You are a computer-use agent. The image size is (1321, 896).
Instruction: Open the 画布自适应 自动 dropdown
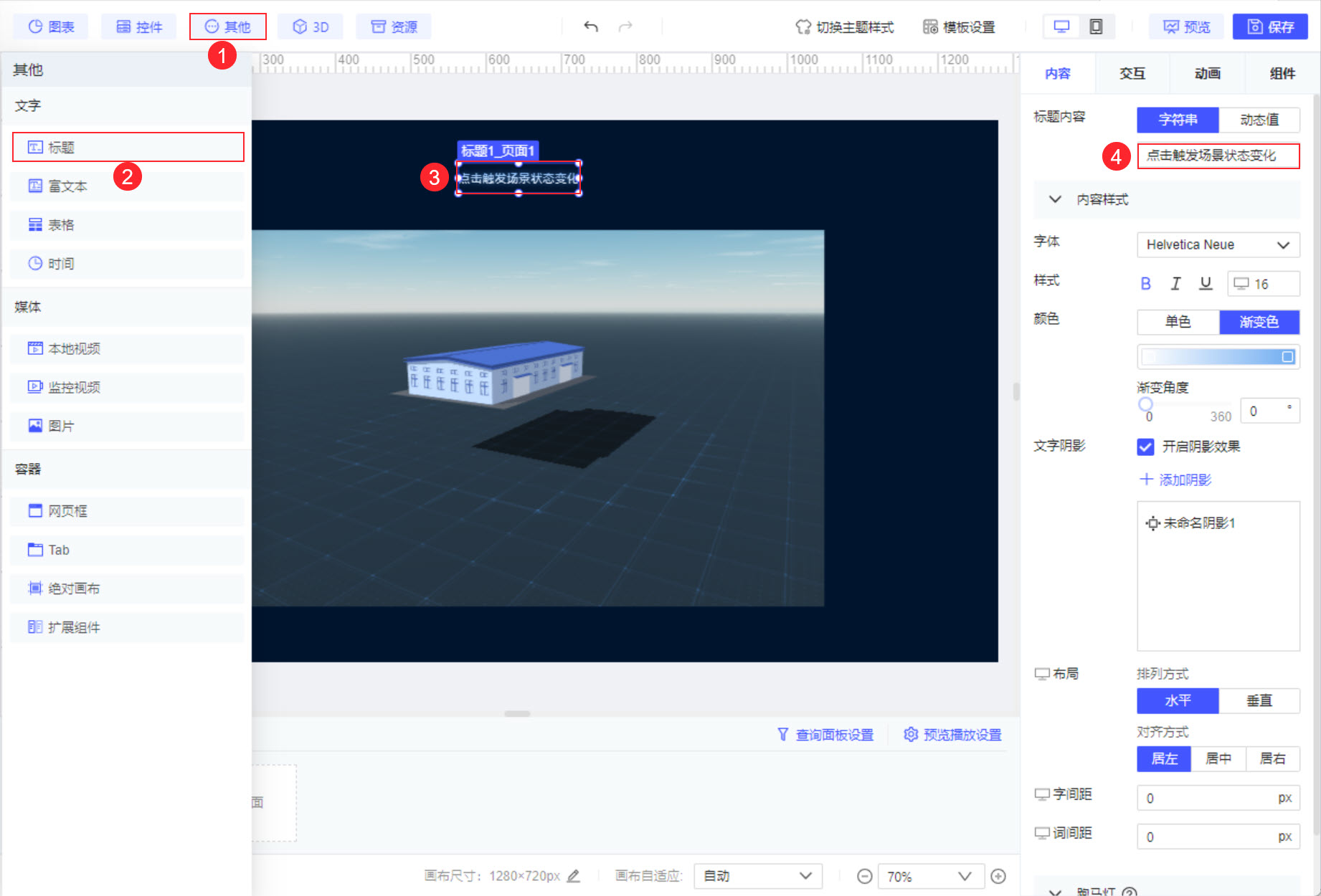click(758, 876)
